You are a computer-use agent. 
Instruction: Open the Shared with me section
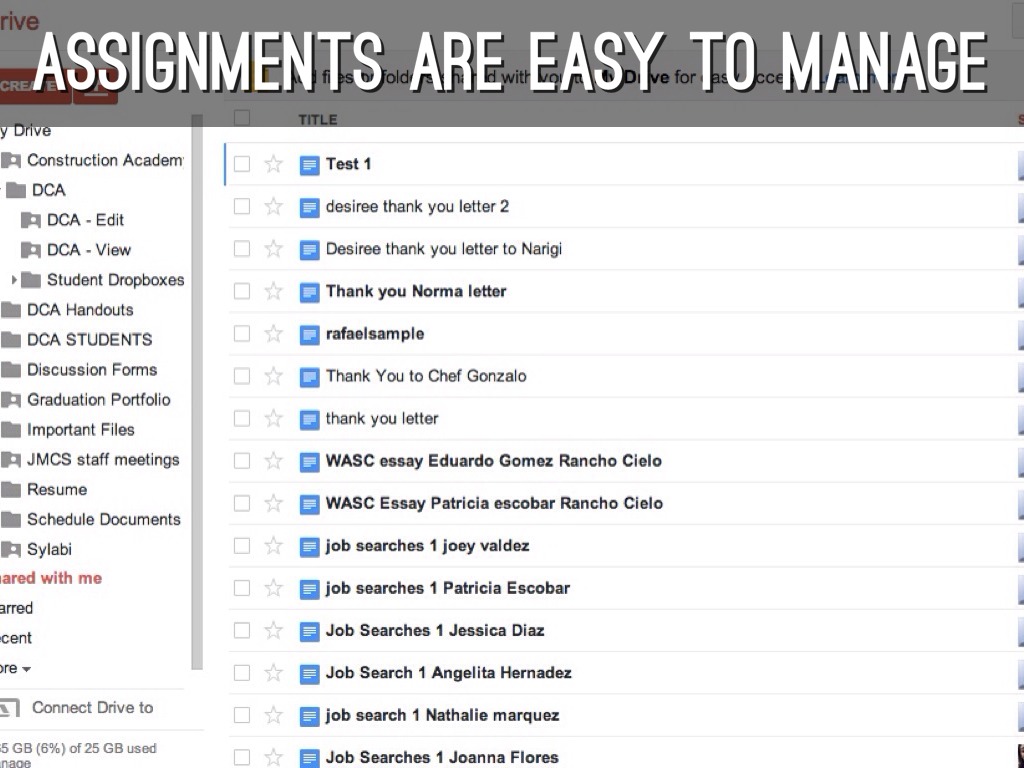50,578
